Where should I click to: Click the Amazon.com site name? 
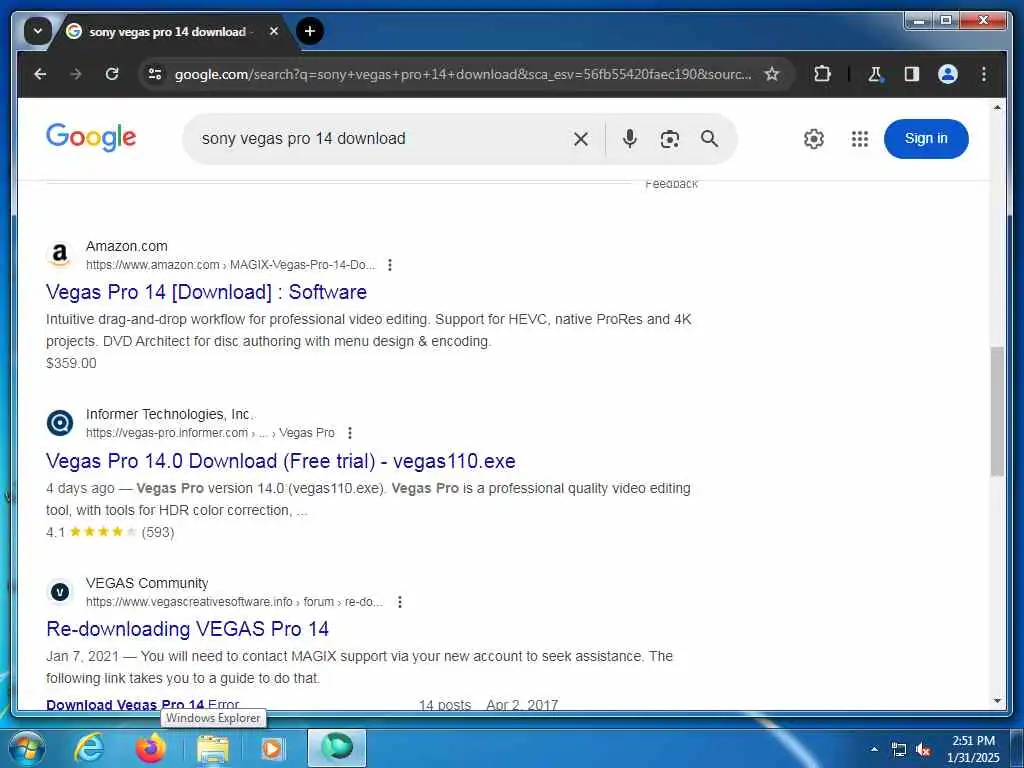click(127, 246)
